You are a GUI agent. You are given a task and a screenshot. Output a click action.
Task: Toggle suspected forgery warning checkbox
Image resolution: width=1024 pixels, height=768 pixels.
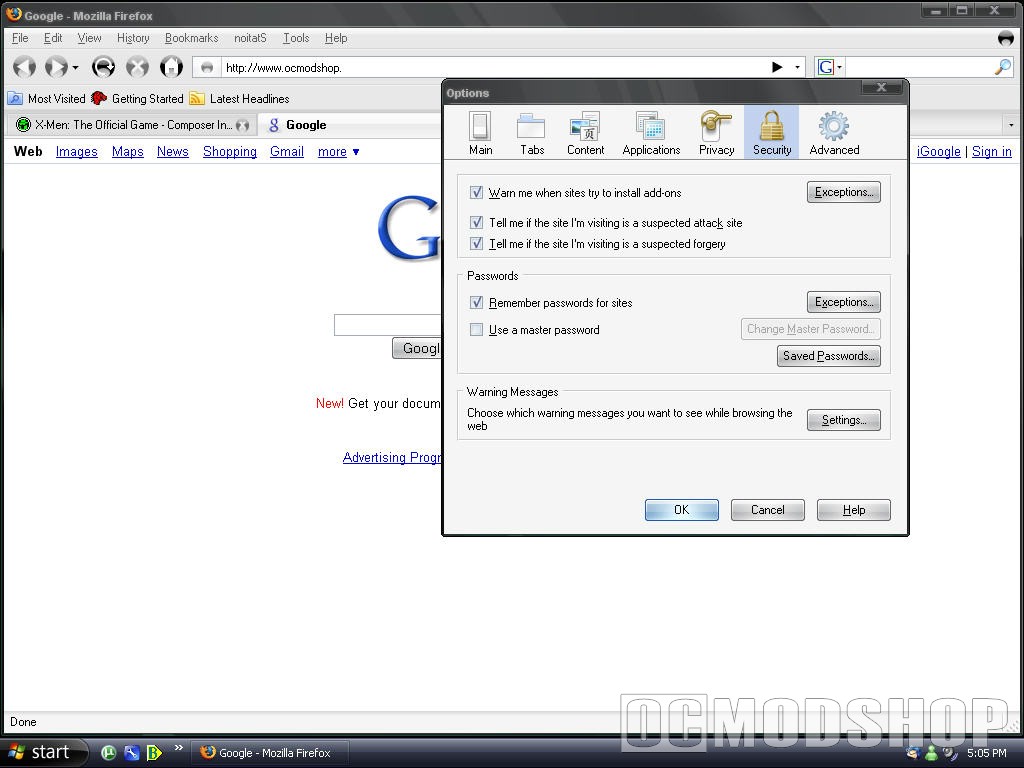tap(477, 244)
